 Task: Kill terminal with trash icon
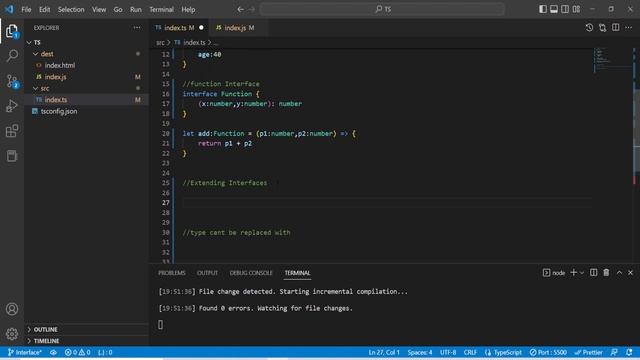606,273
